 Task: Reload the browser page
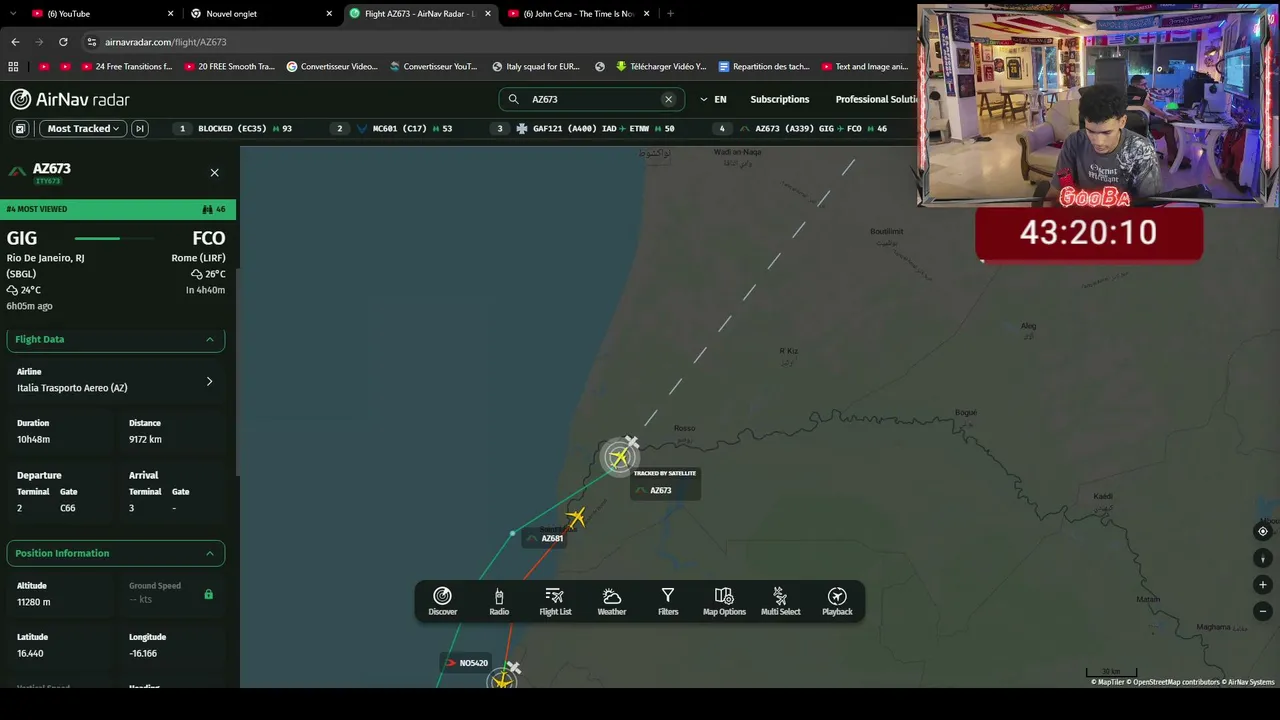(x=63, y=42)
